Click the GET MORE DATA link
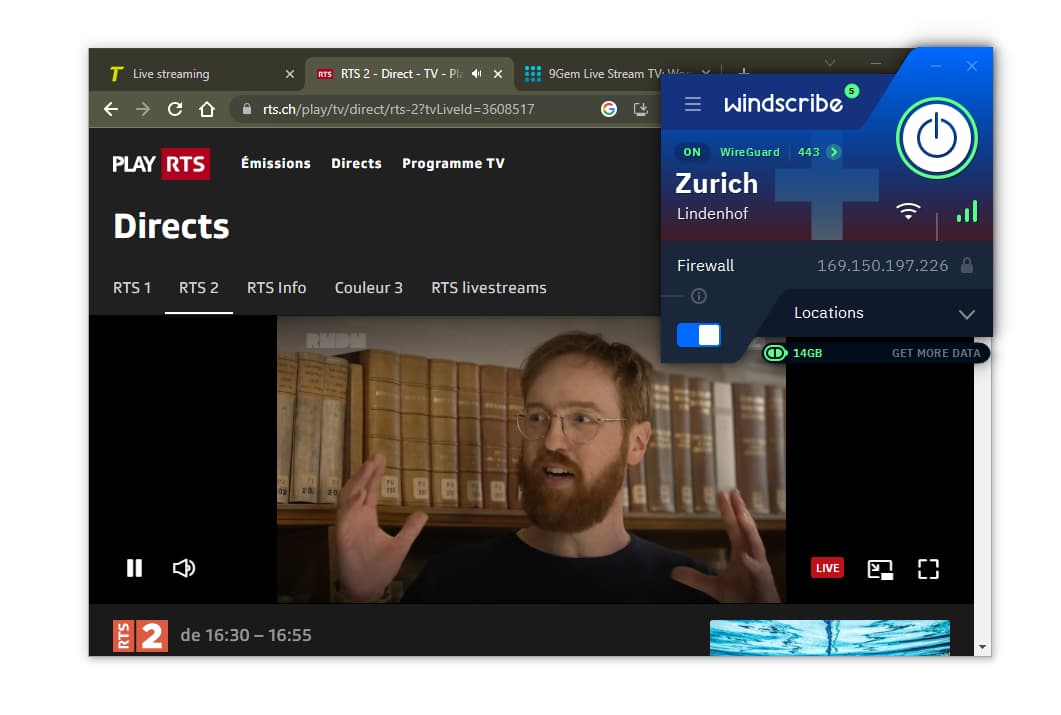The width and height of the screenshot is (1061, 715). (x=936, y=353)
